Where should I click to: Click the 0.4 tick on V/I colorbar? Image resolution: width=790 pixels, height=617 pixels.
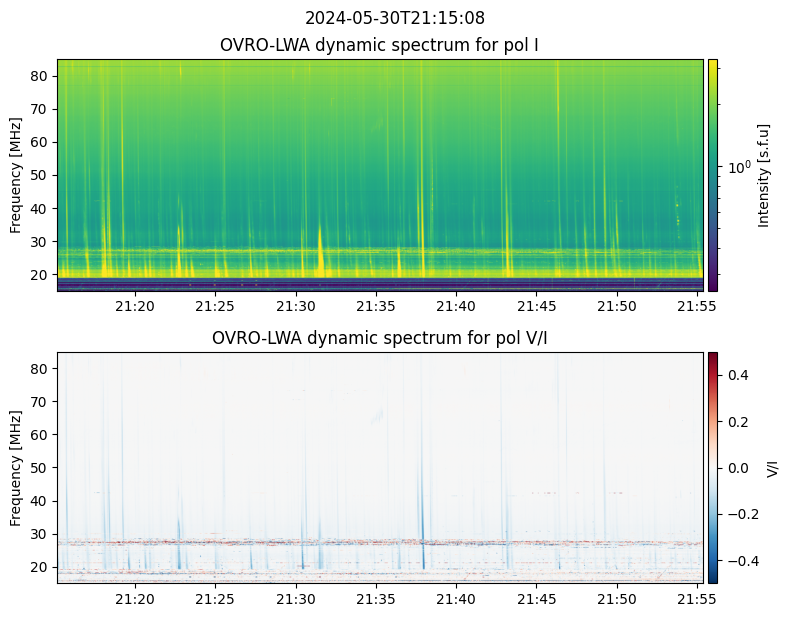point(736,374)
